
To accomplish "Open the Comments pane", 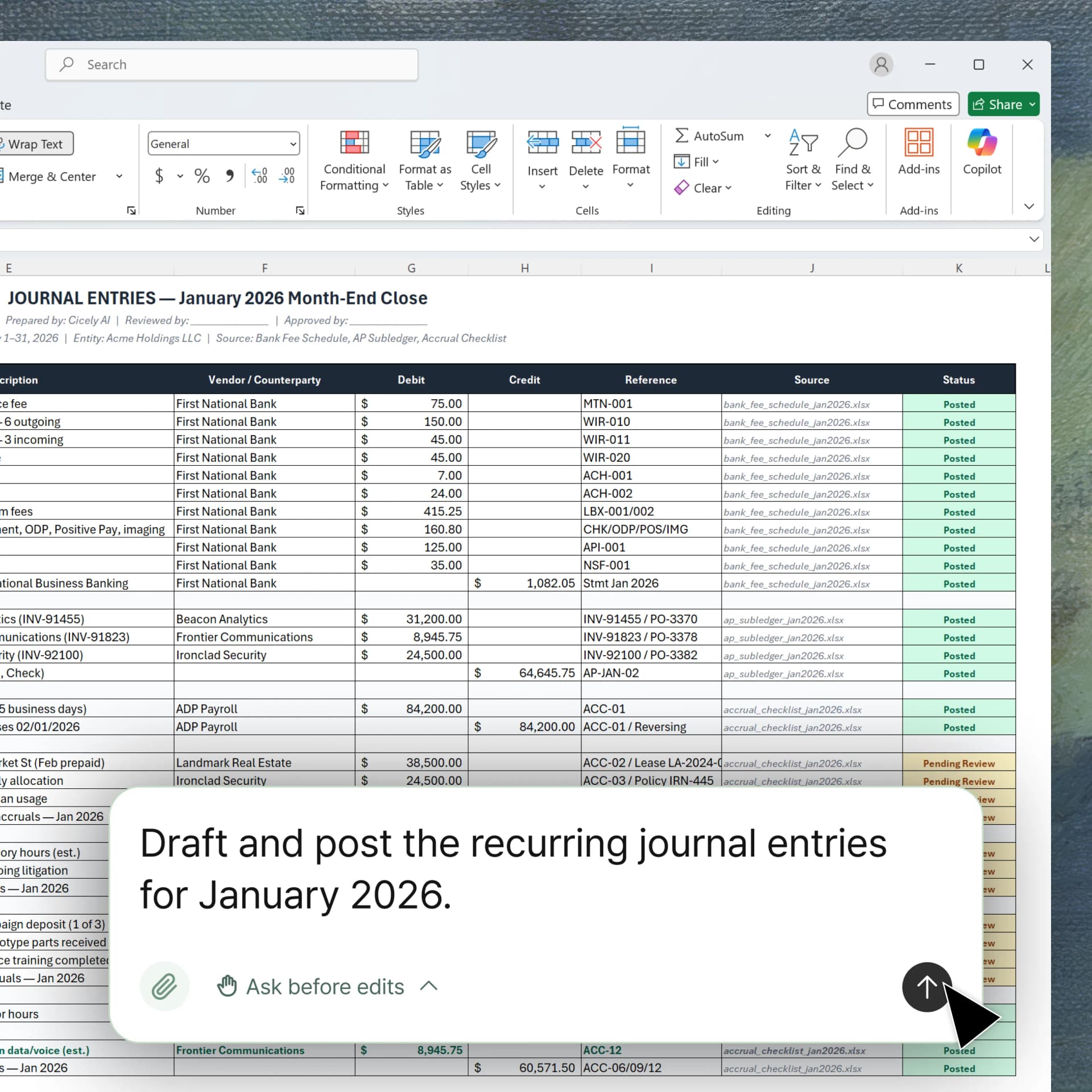I will point(912,104).
